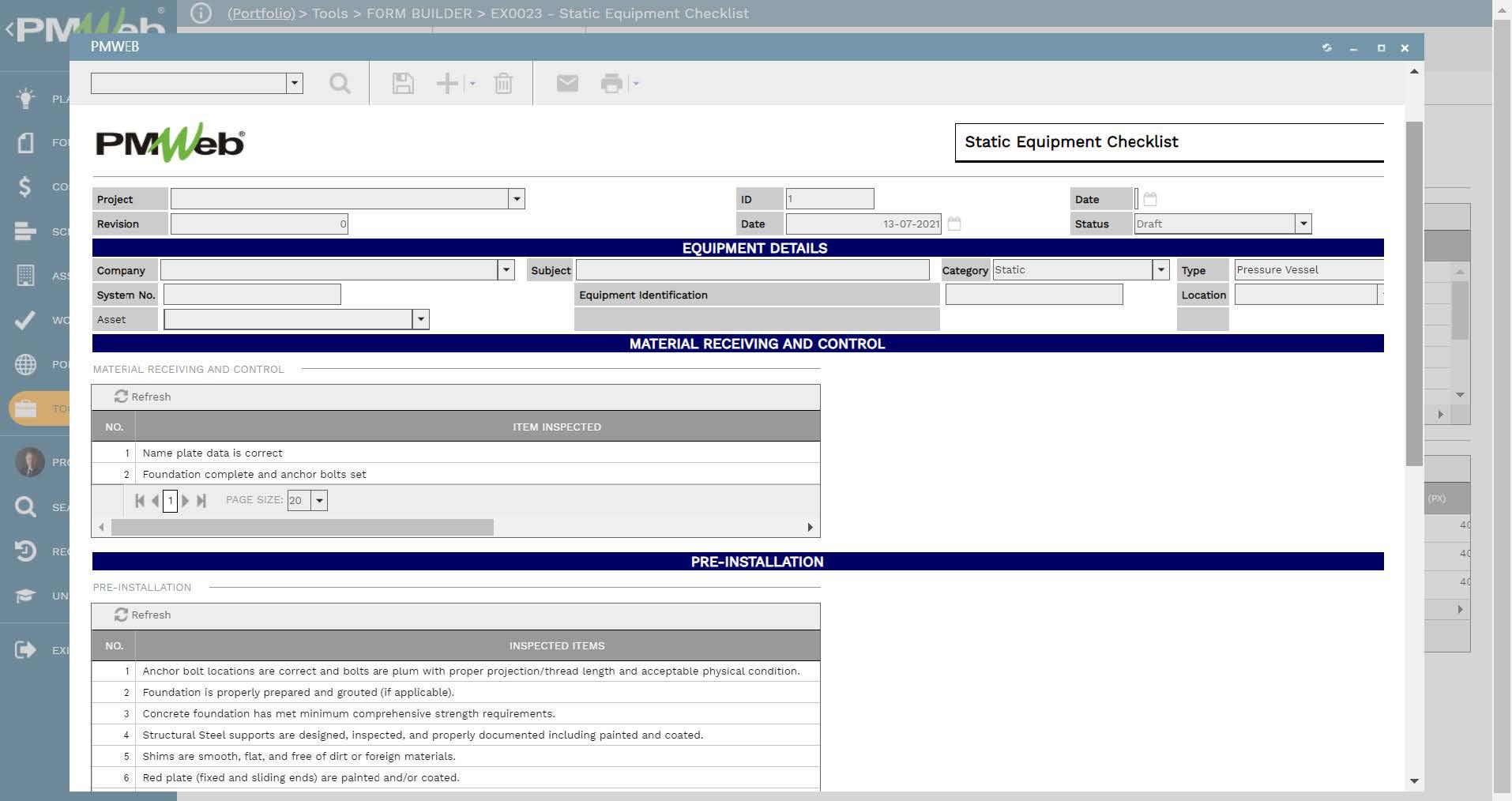Expand the Company dropdown

tap(506, 270)
